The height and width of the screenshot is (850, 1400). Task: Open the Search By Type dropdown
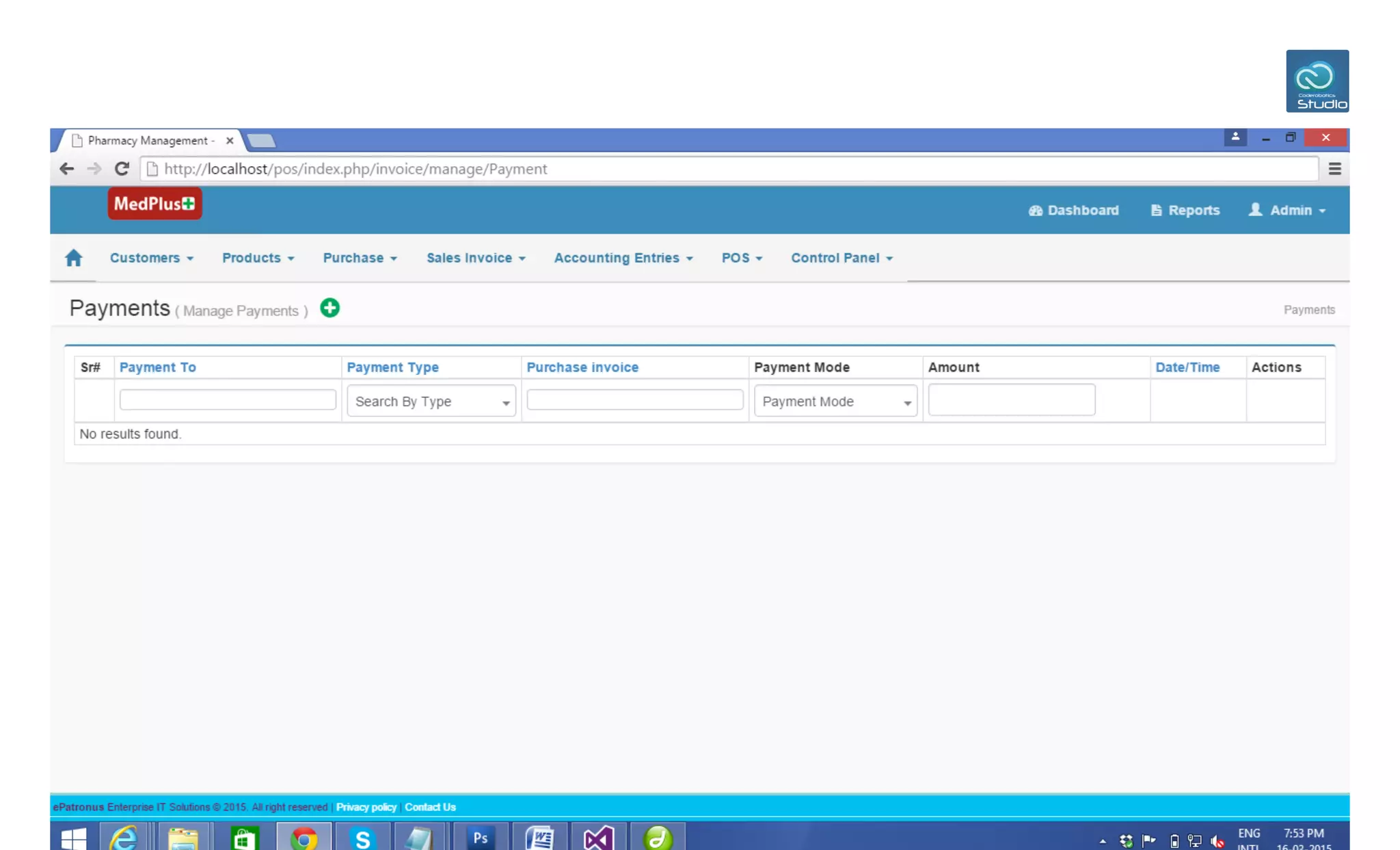click(x=431, y=401)
